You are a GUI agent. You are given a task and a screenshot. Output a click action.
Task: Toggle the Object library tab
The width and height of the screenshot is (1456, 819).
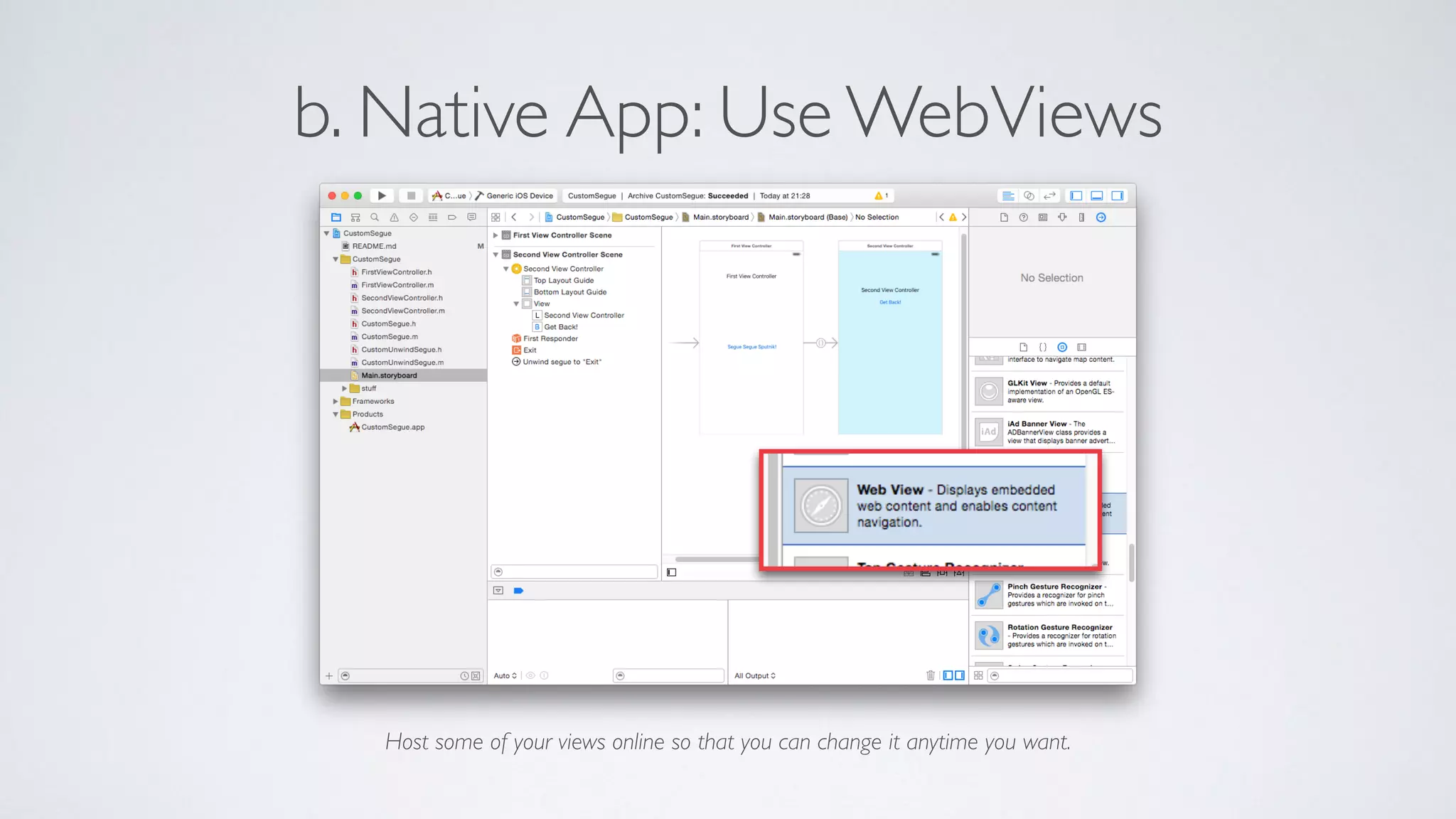coord(1062,348)
